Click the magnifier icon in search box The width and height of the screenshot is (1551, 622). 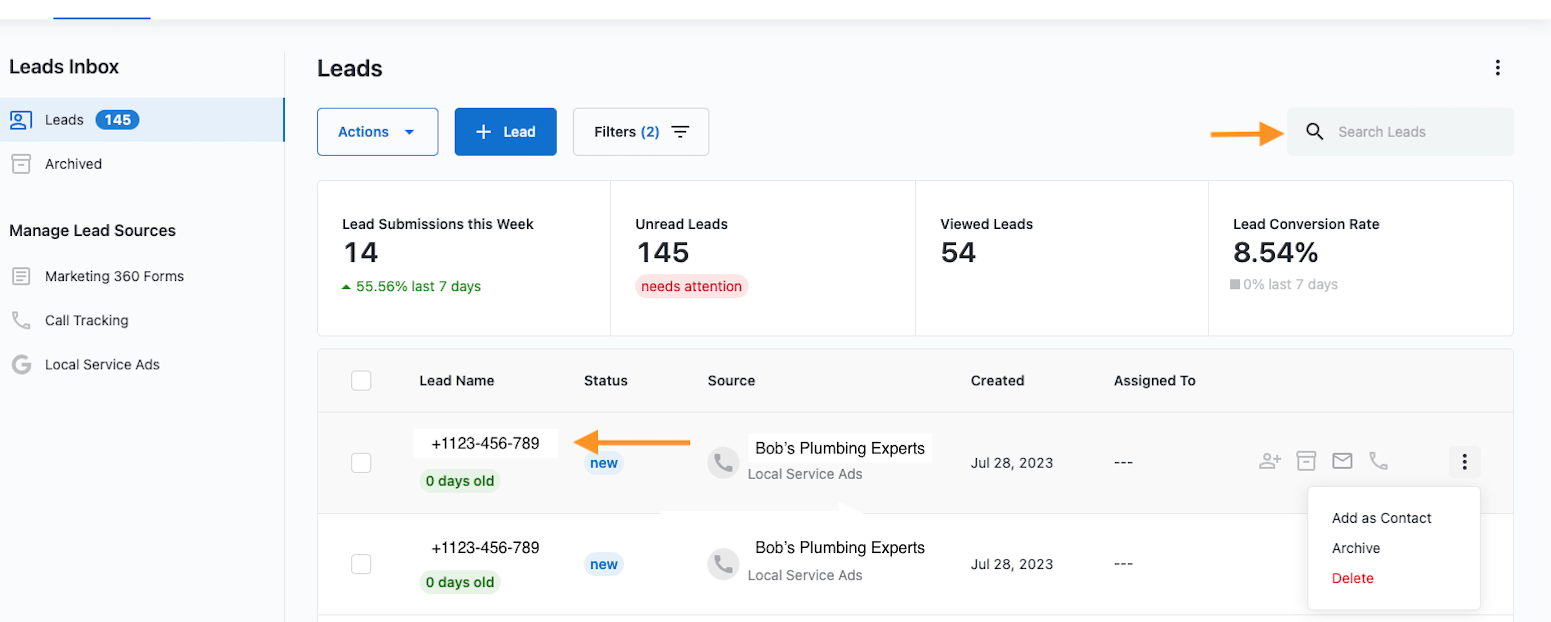(1315, 132)
